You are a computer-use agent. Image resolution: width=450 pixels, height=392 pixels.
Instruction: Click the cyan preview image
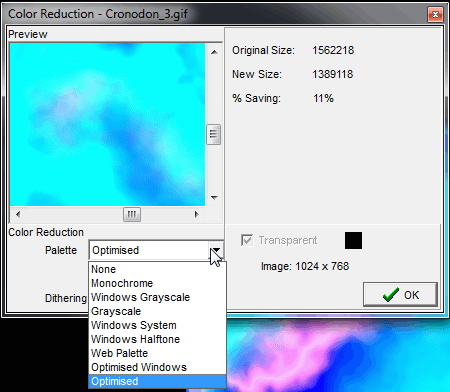pyautogui.click(x=107, y=124)
